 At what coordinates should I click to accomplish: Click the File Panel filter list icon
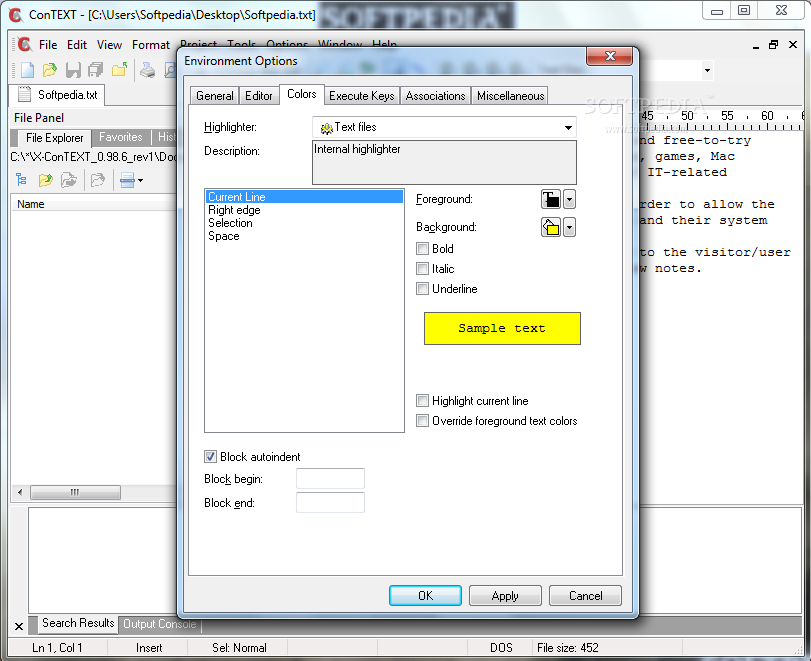pyautogui.click(x=127, y=180)
